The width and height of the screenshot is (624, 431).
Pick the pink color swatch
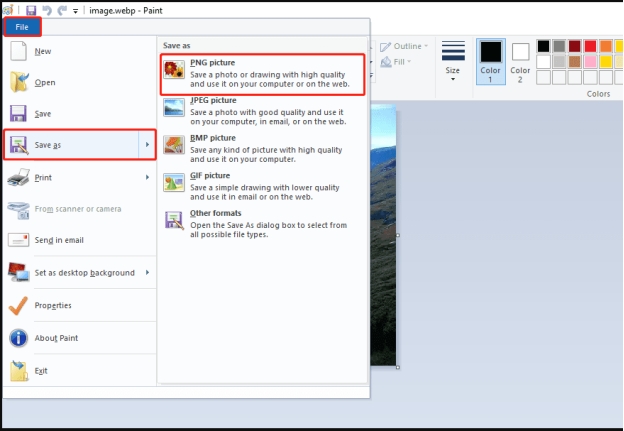click(x=590, y=62)
